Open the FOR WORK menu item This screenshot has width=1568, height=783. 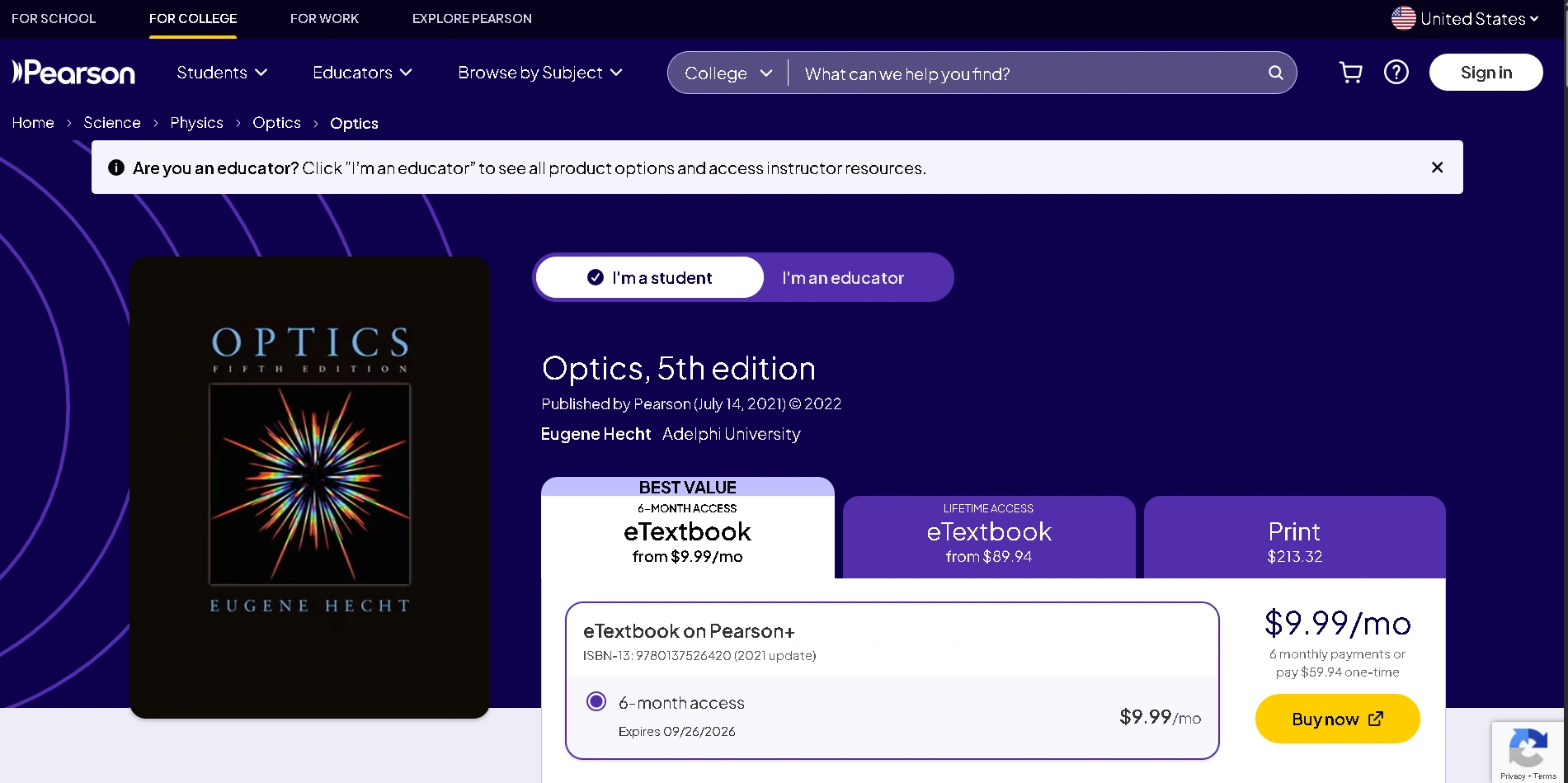coord(323,17)
